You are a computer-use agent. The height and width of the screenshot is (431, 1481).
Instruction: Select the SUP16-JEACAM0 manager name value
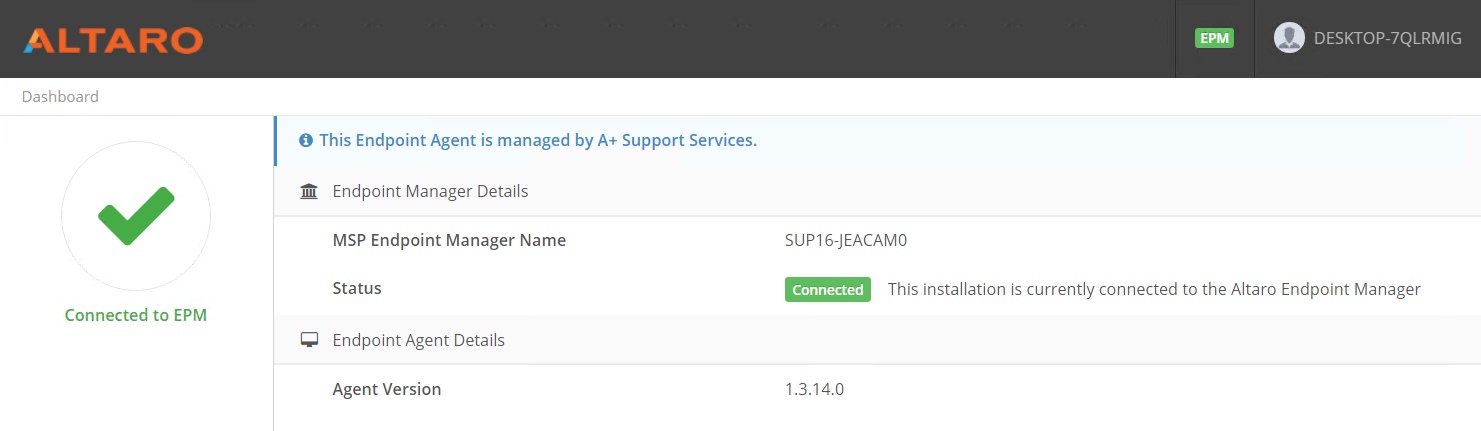point(846,240)
